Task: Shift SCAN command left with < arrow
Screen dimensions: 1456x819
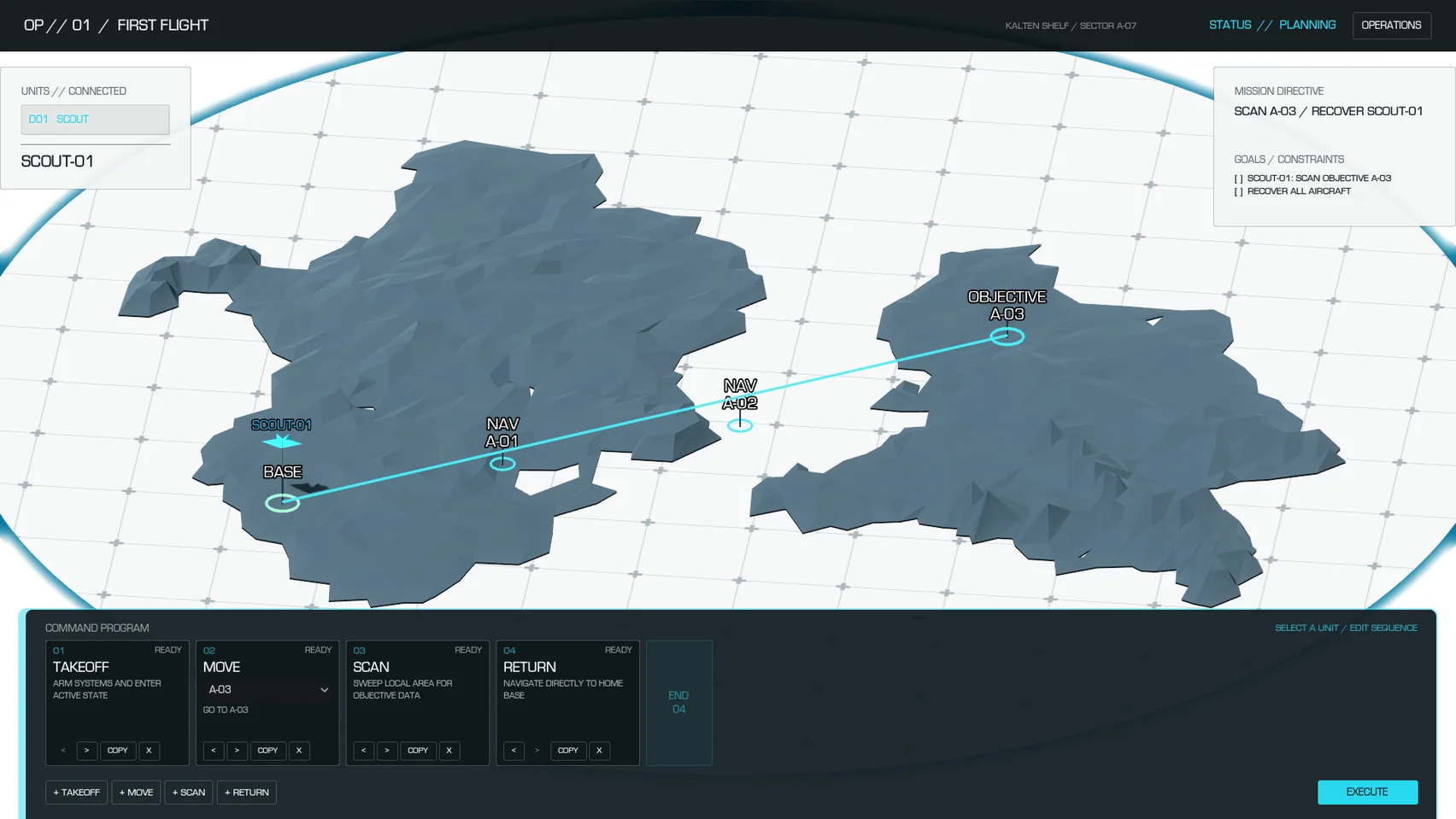Action: tap(364, 751)
